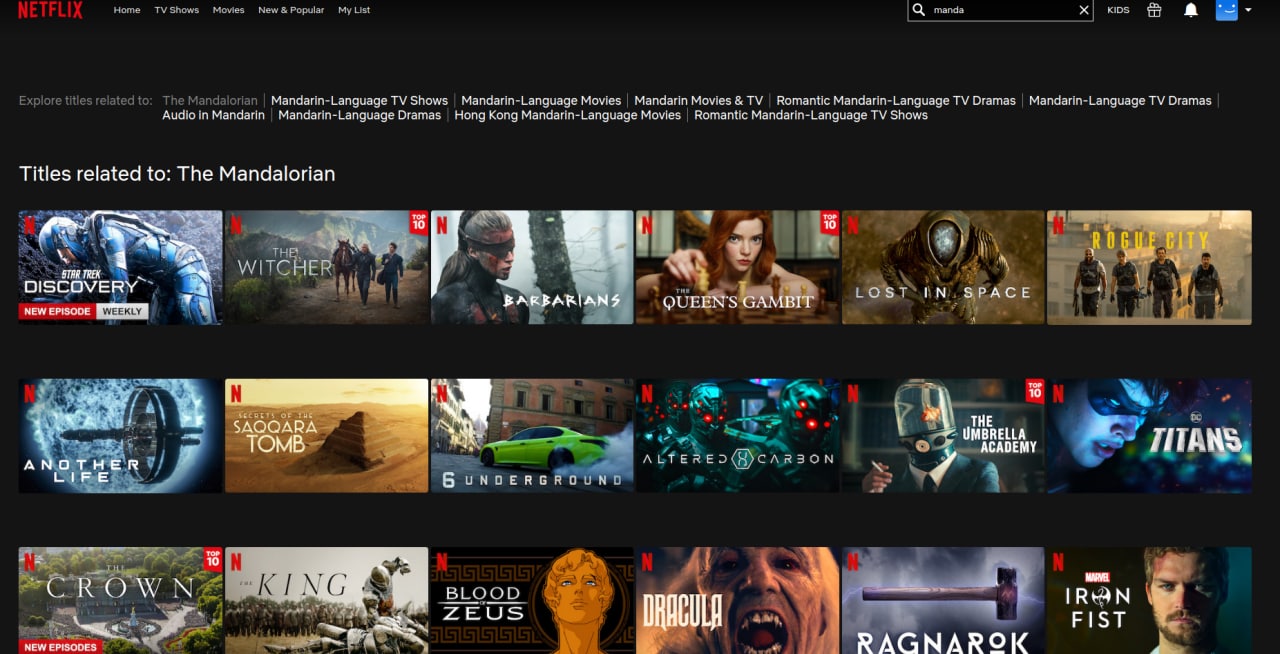
Task: Open Mandarin-Language TV Shows link
Action: [359, 100]
